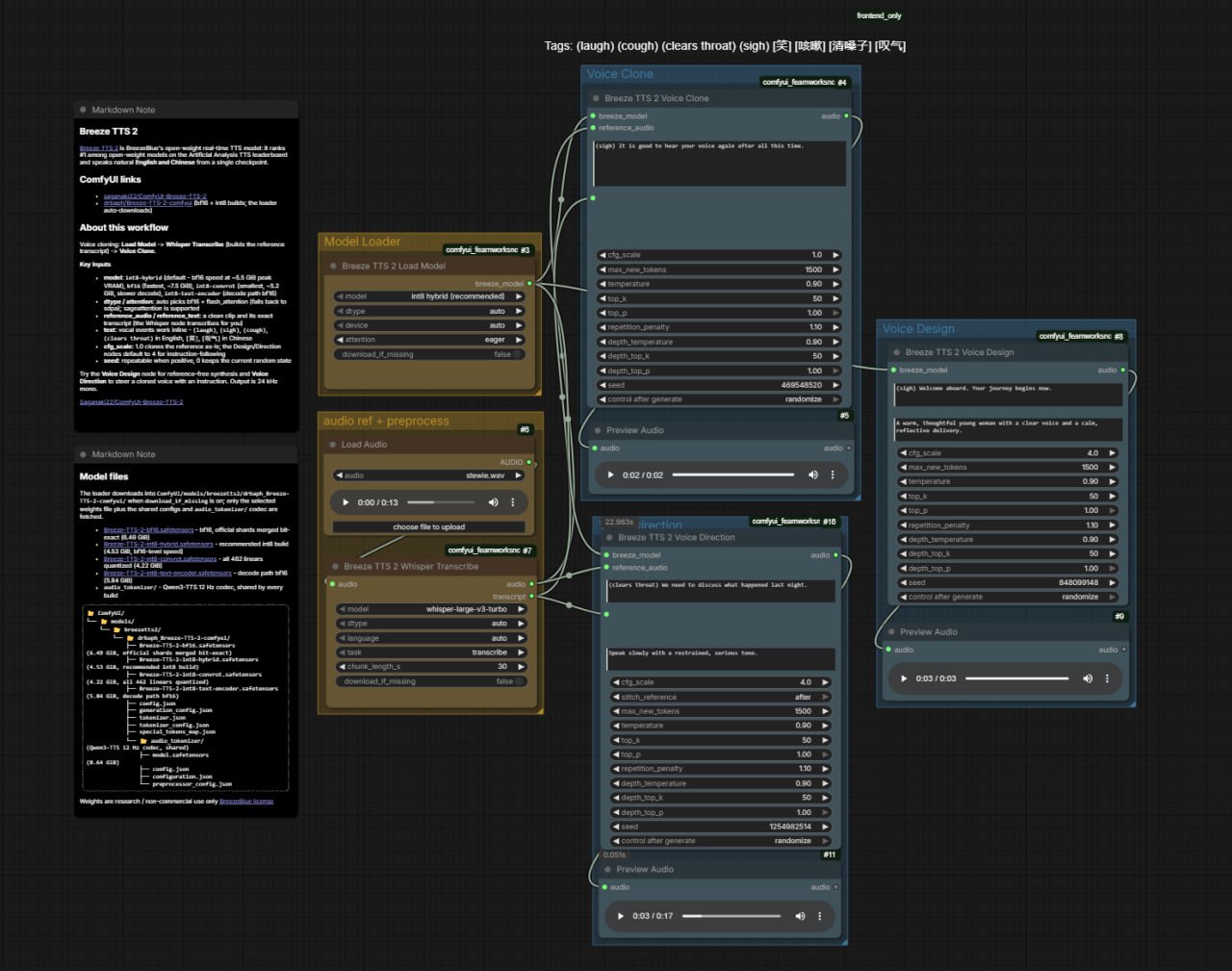Image resolution: width=1232 pixels, height=971 pixels.
Task: Click volume icon in Preview Audio #5 player
Action: pyautogui.click(x=813, y=474)
